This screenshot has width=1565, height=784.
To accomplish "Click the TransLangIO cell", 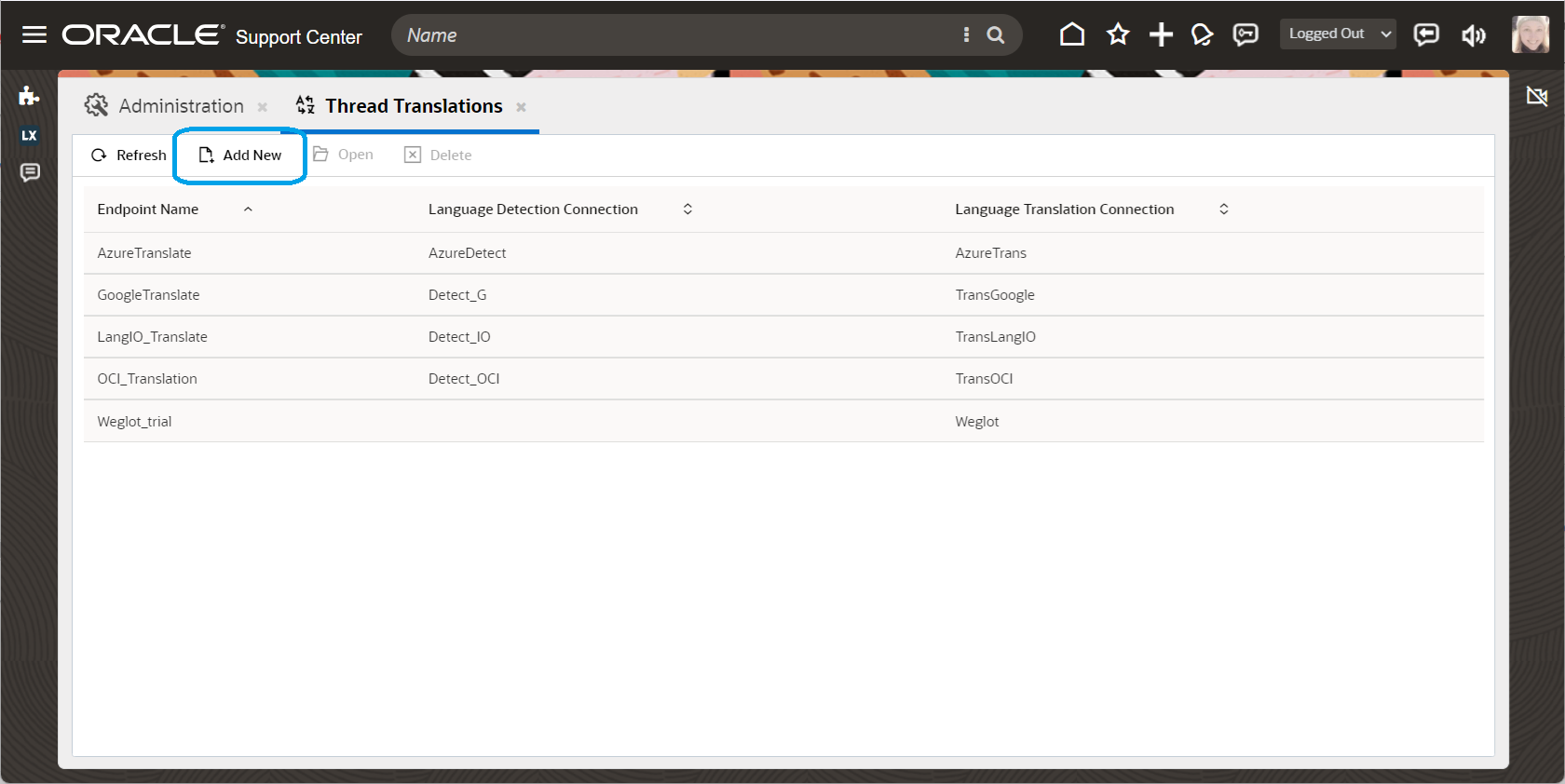I will (x=996, y=337).
